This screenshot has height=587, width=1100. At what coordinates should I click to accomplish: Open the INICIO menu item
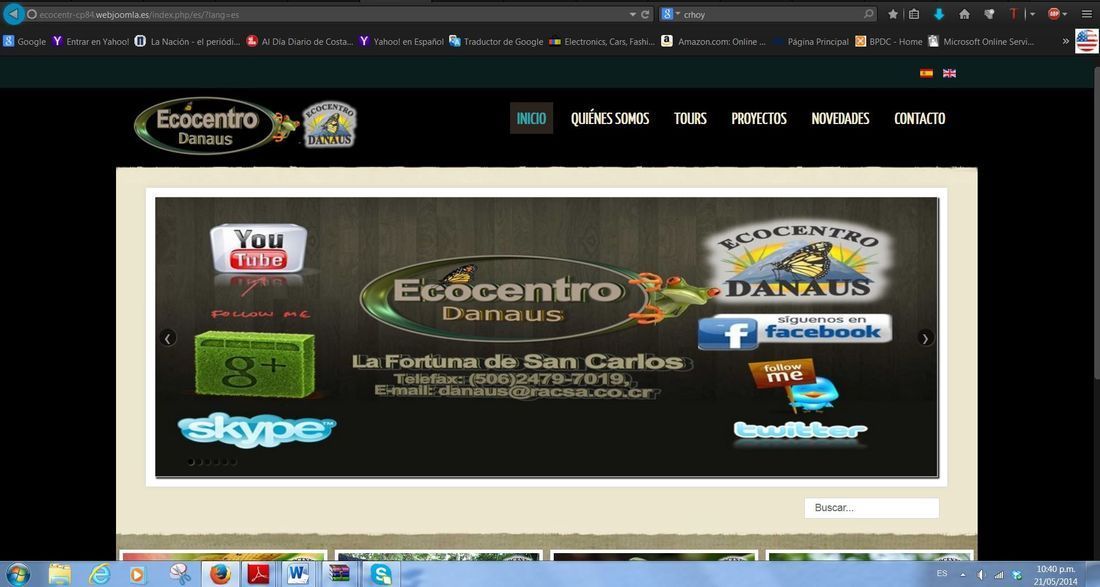(x=531, y=119)
